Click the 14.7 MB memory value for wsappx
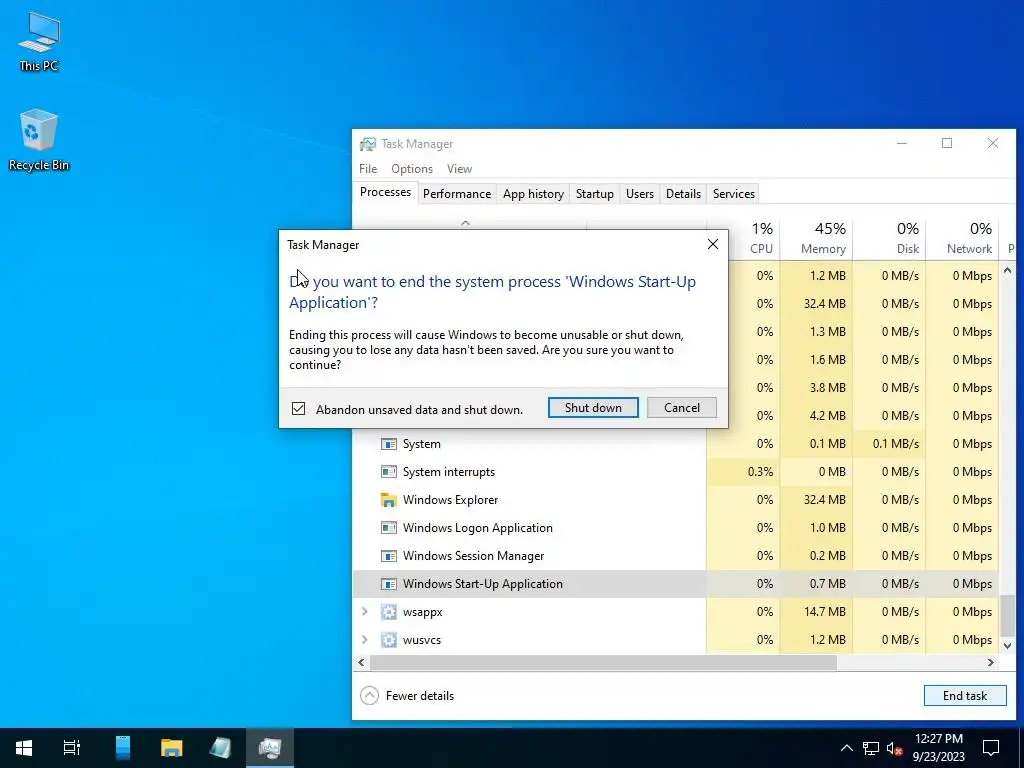Image resolution: width=1024 pixels, height=768 pixels. click(x=824, y=612)
